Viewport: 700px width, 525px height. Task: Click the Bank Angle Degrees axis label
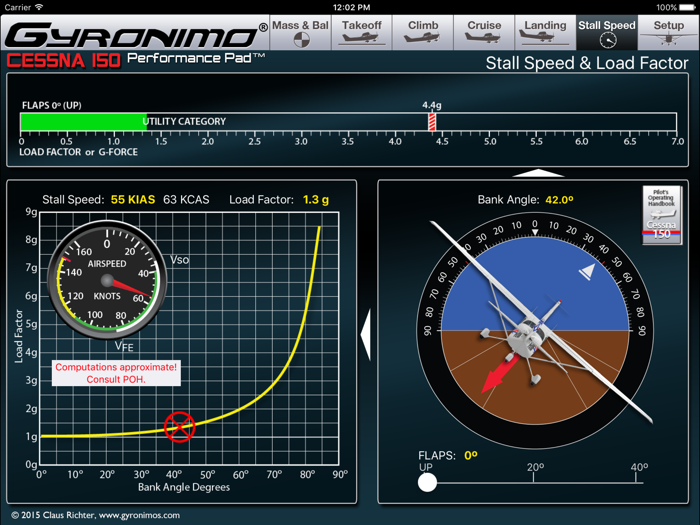click(x=184, y=487)
